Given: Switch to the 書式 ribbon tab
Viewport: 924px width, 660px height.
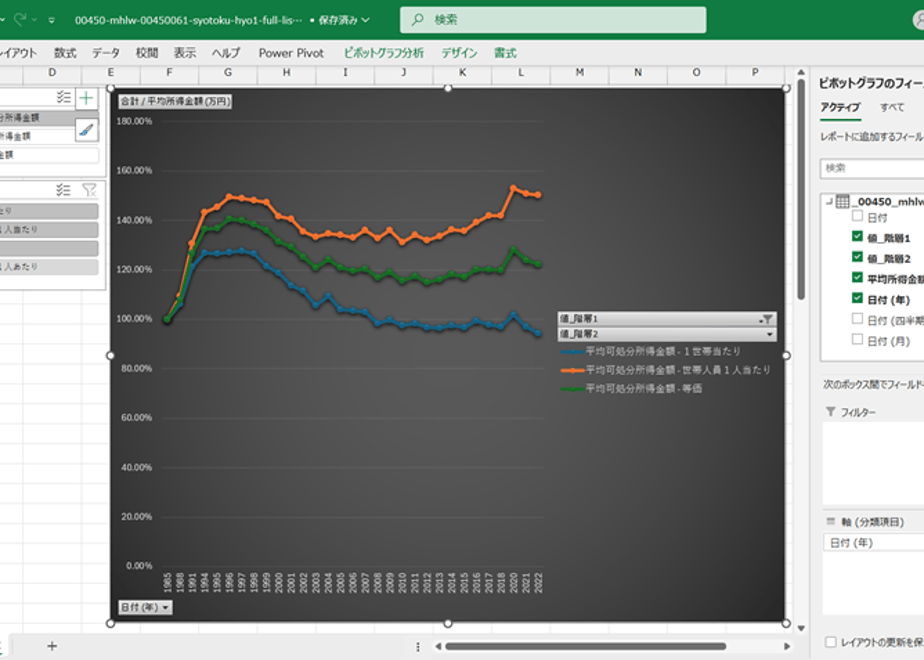Looking at the screenshot, I should point(505,53).
